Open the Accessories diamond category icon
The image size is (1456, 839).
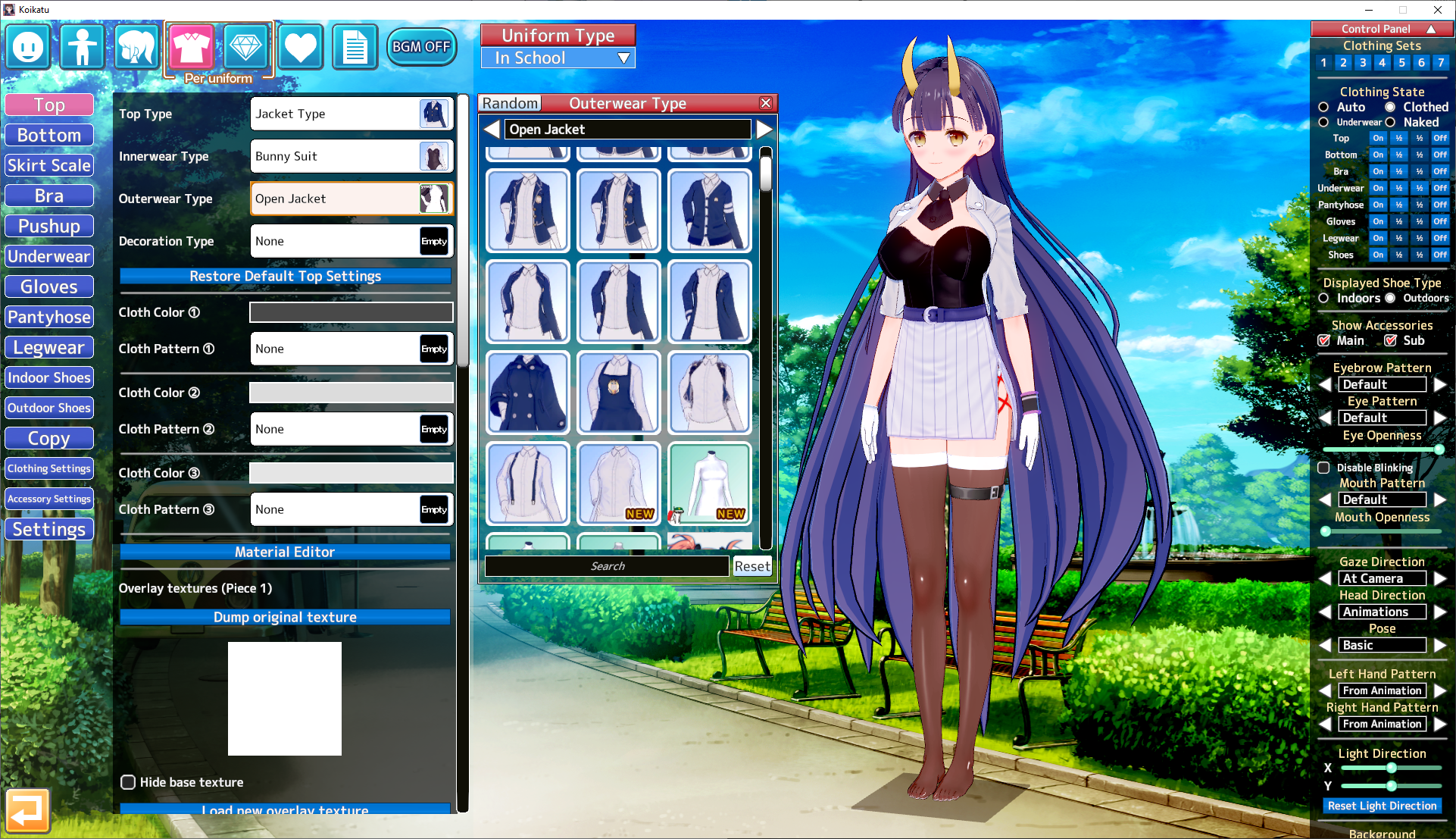tap(246, 47)
